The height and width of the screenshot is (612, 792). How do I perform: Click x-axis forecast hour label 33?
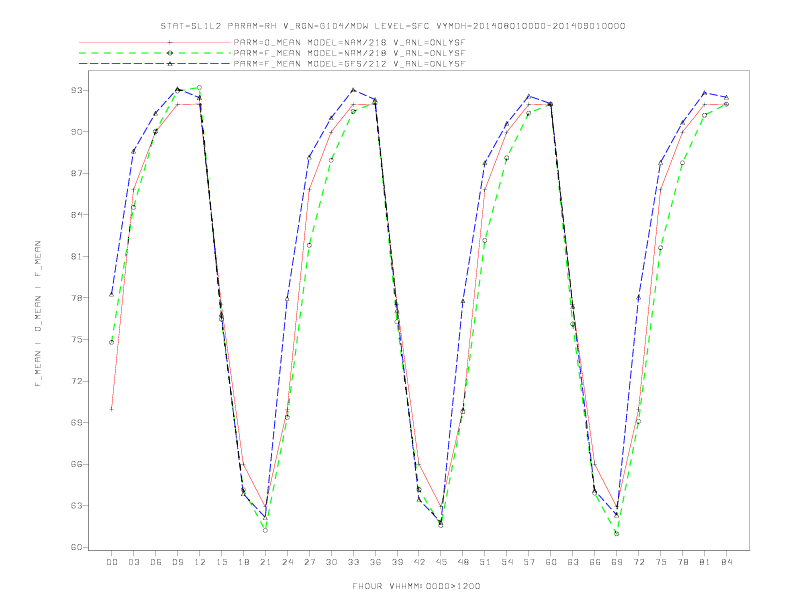[353, 562]
